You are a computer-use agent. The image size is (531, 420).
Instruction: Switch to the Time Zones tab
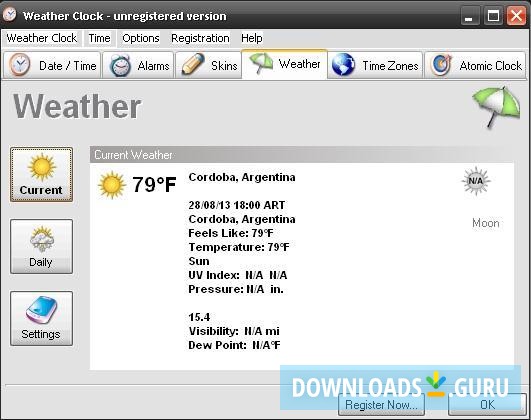[375, 65]
